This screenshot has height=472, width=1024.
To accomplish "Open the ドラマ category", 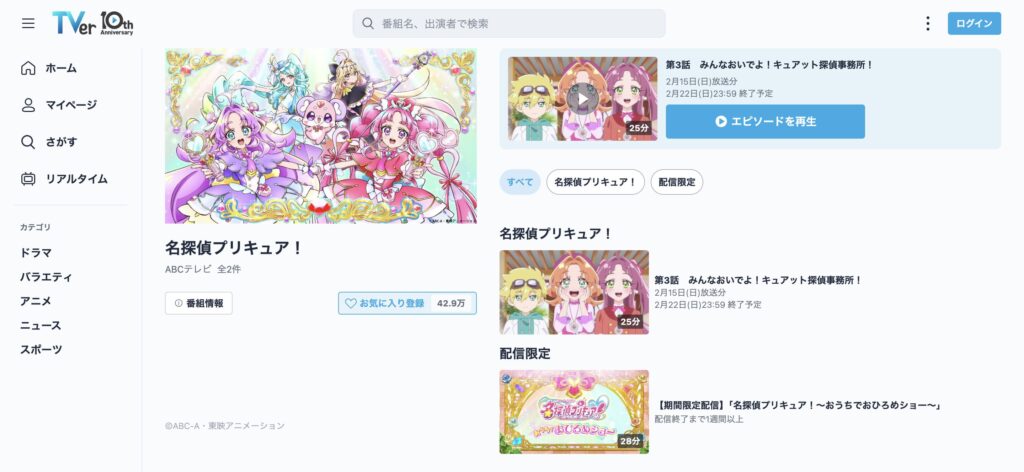I will (35, 253).
